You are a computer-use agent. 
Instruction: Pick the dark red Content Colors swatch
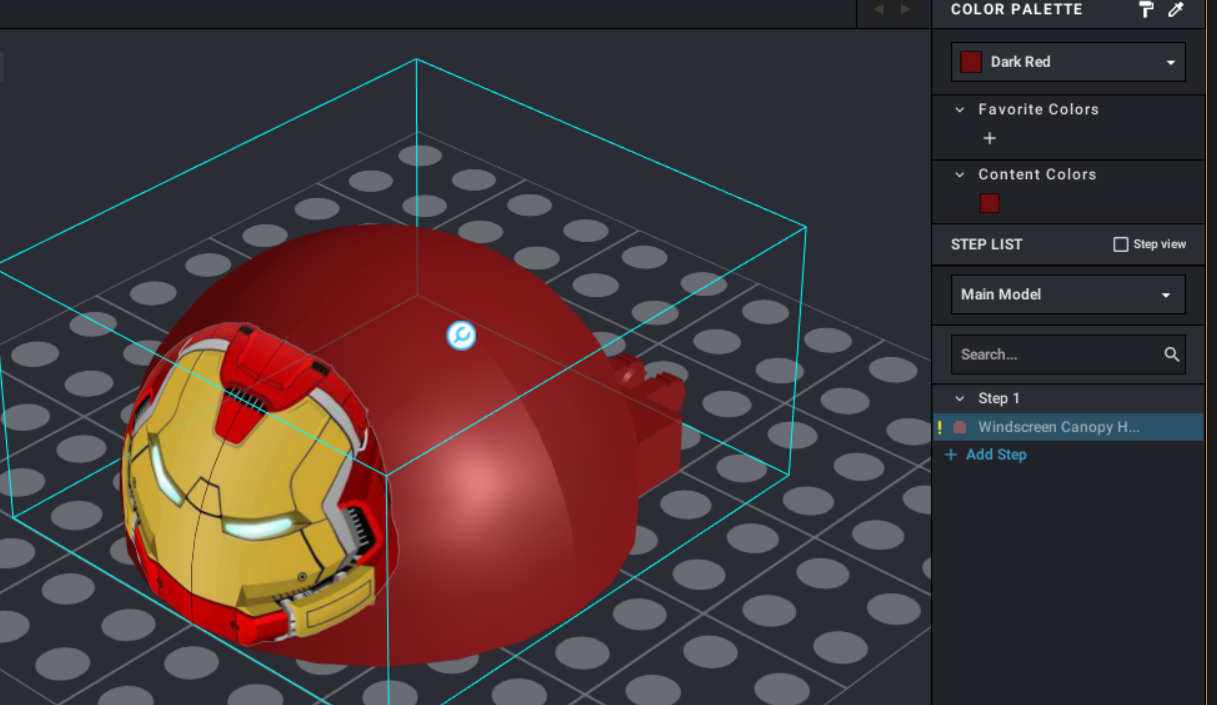click(990, 203)
